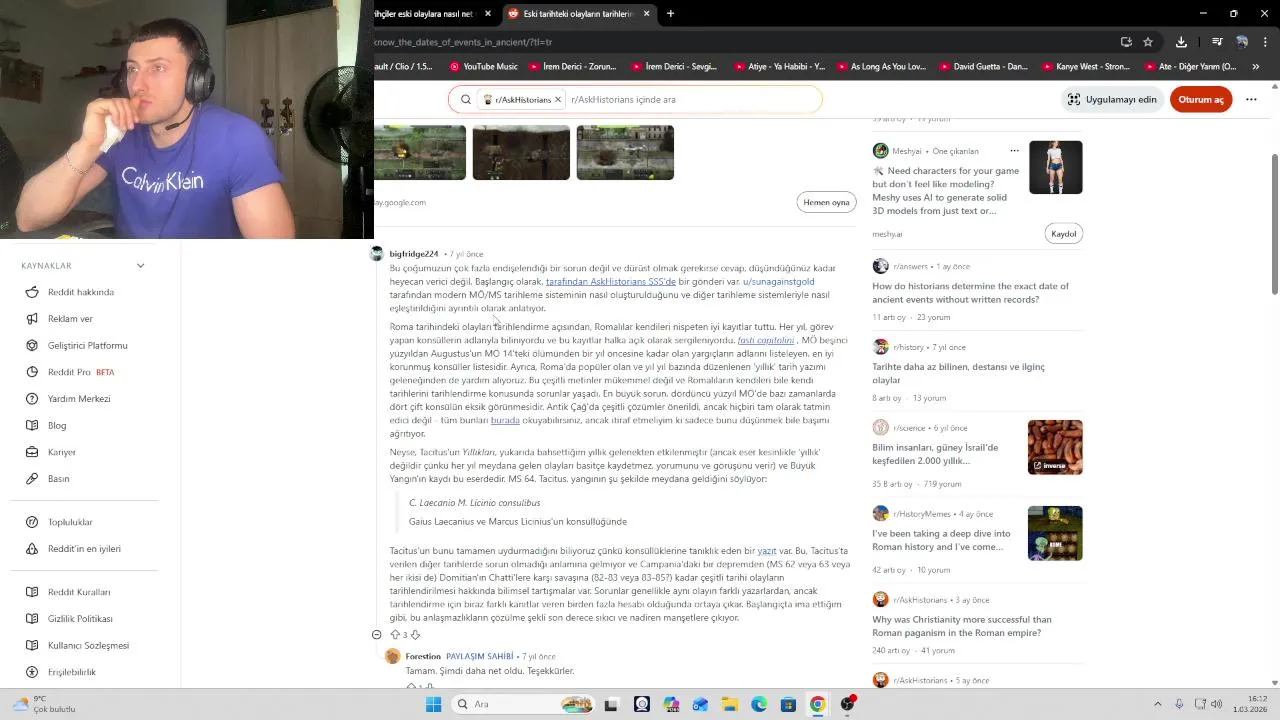Screen dimensions: 1280x720
Task: Click the Erişilebilirlik icon
Action: [x=33, y=672]
